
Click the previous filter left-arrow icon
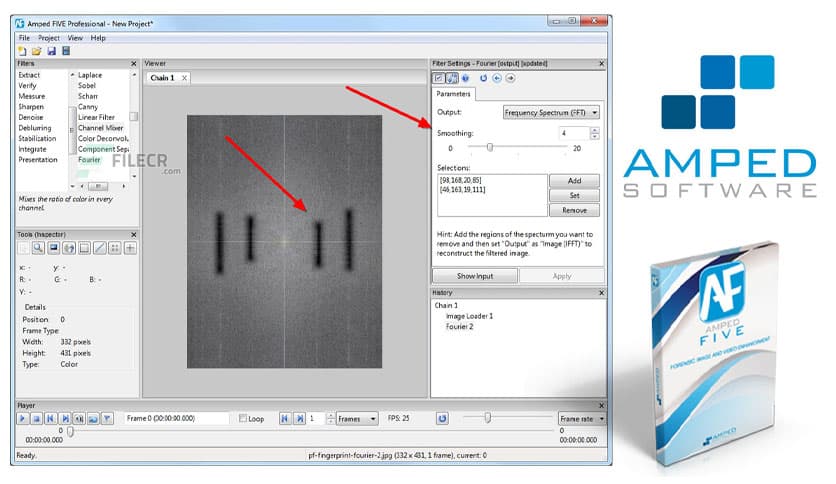click(x=497, y=78)
